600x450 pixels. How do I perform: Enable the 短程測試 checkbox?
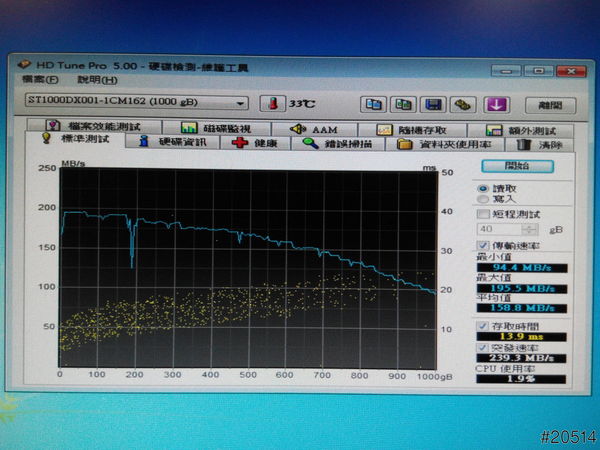[484, 213]
